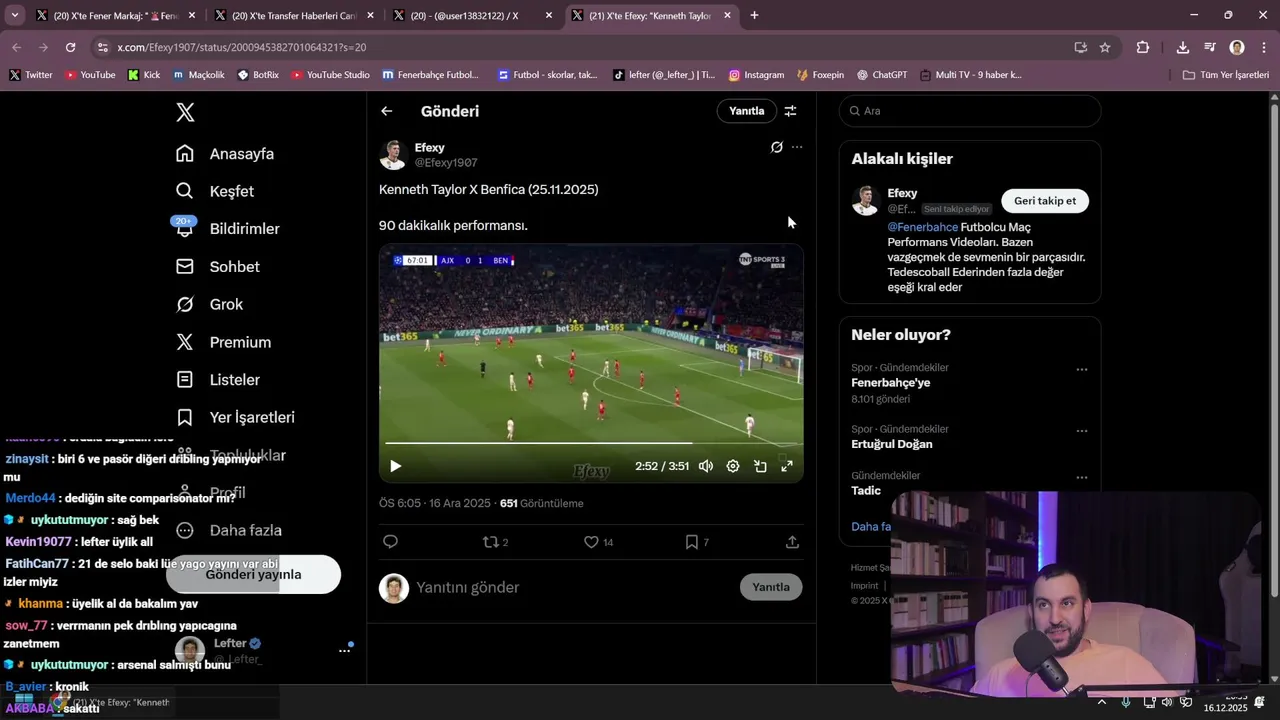Bookmark this page with star icon

1105,47
